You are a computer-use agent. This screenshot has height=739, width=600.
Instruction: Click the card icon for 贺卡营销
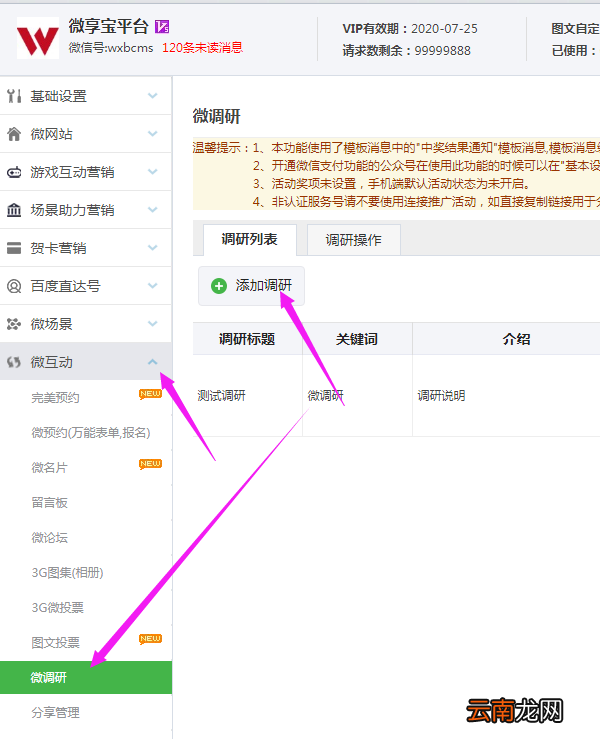coord(14,248)
